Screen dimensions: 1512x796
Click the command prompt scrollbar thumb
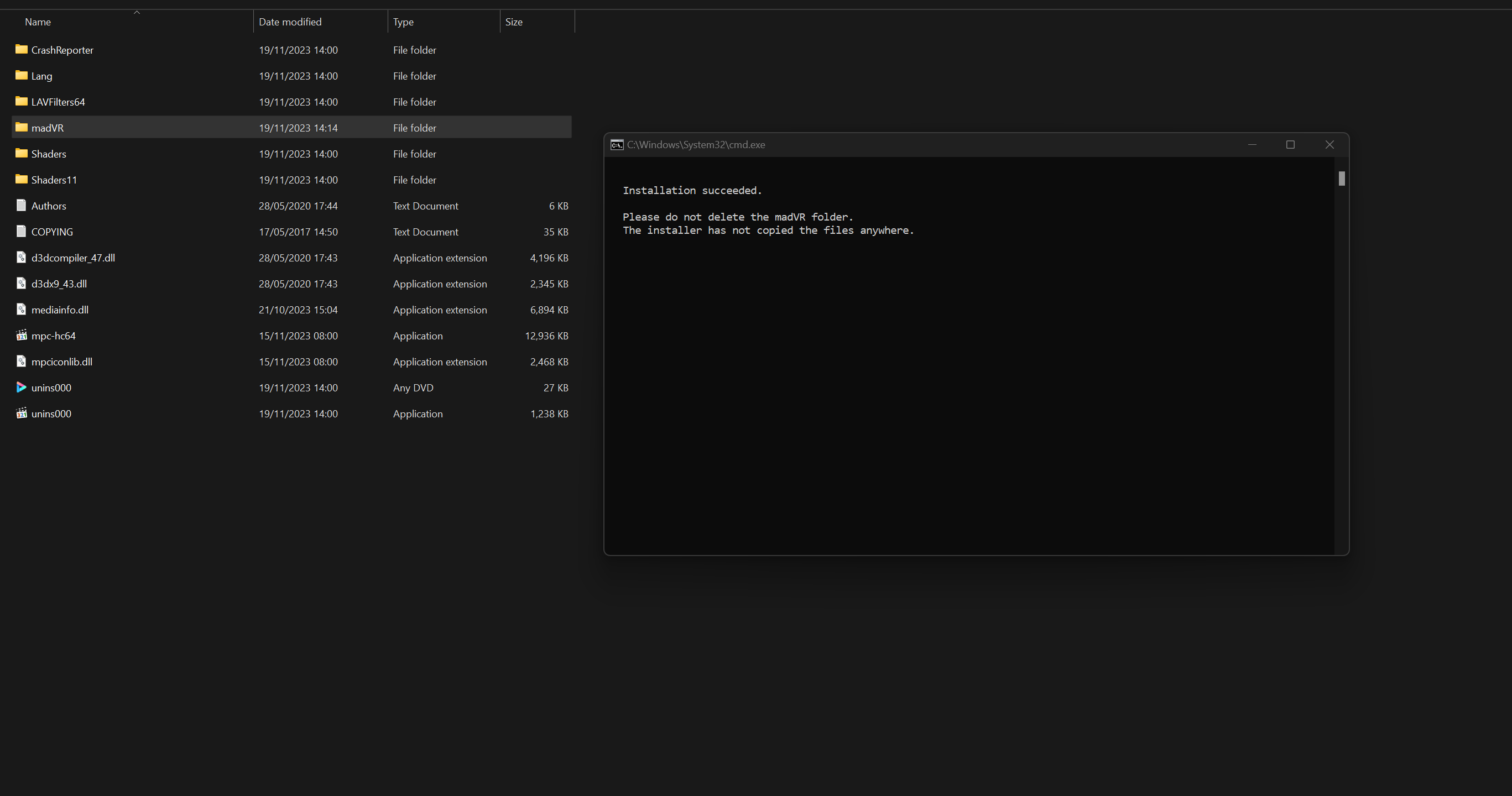coord(1342,179)
